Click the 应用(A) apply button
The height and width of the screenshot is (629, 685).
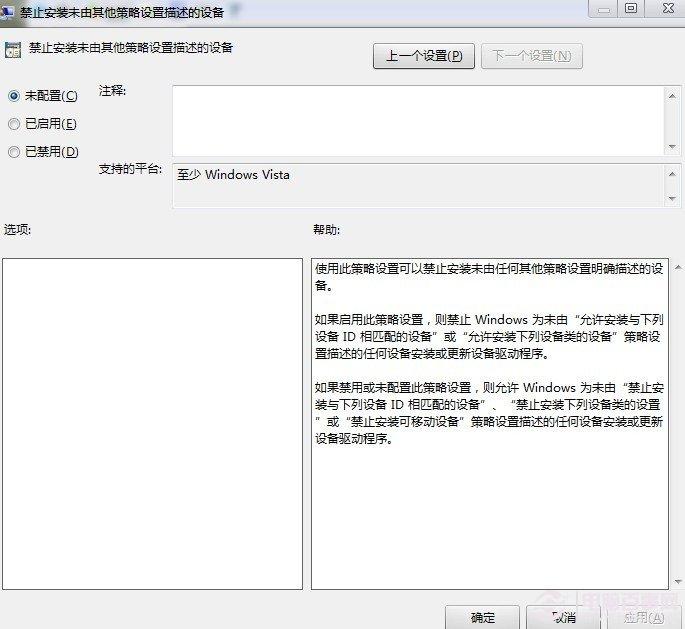point(644,617)
